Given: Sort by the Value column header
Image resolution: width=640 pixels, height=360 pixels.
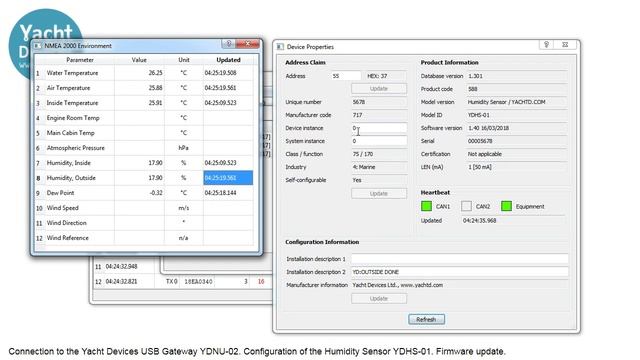Looking at the screenshot, I should [x=139, y=60].
